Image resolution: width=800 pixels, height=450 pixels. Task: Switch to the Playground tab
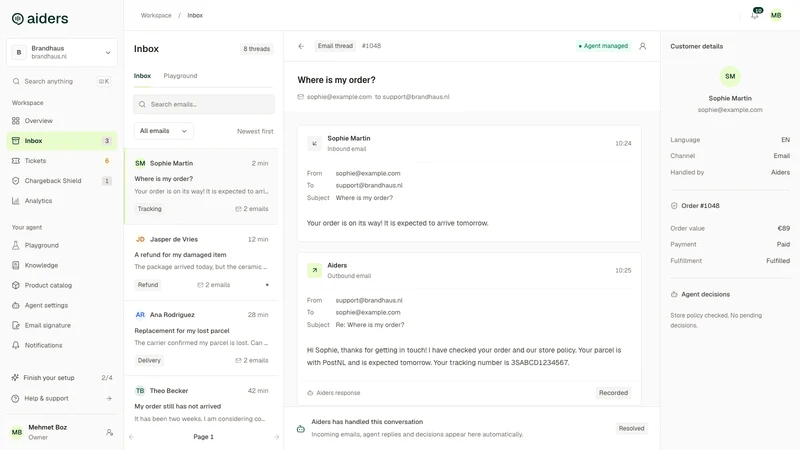click(x=180, y=76)
